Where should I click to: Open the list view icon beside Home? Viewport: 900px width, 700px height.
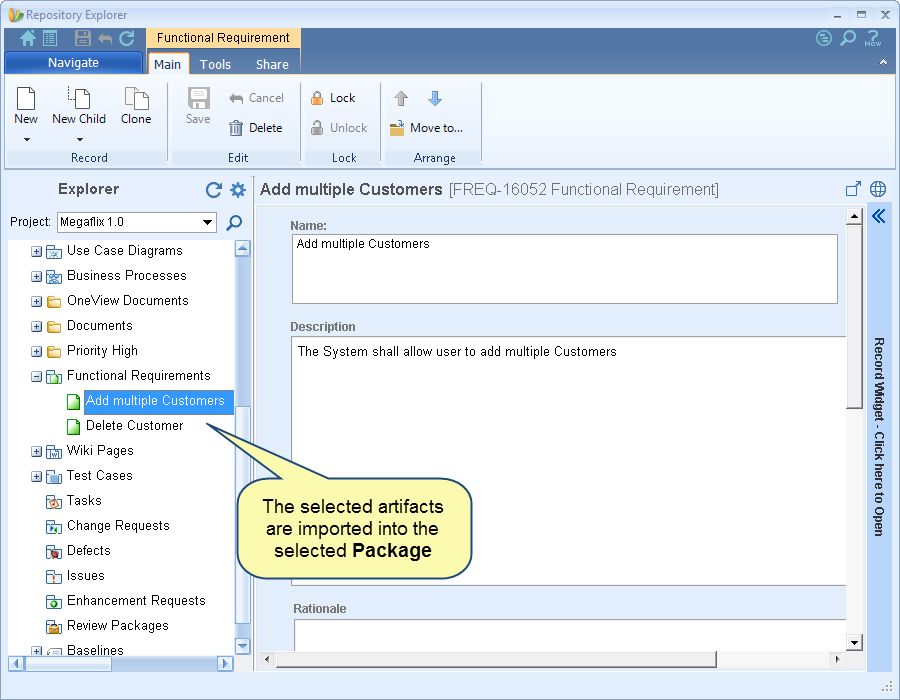pyautogui.click(x=50, y=38)
